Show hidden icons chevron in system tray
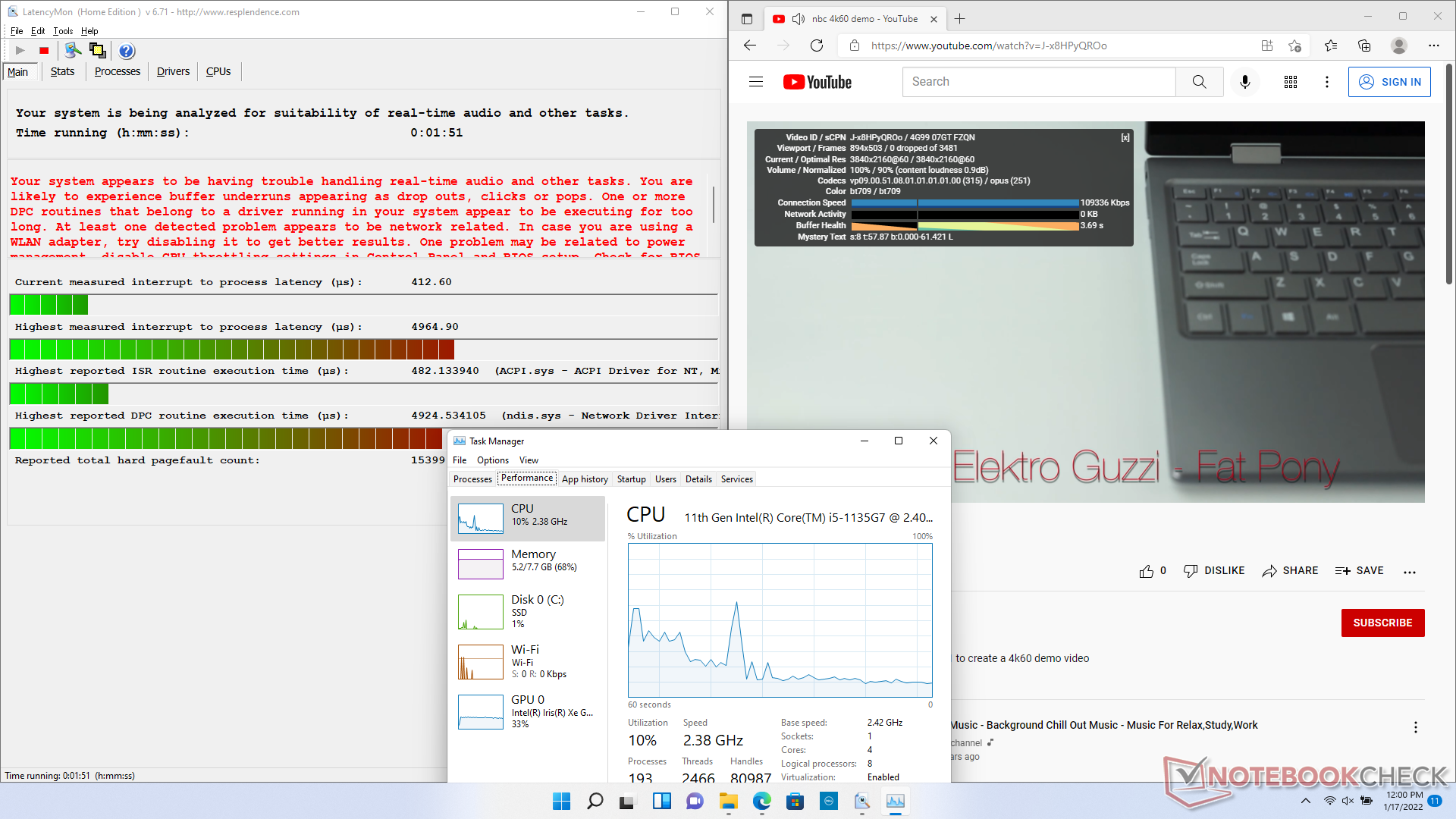This screenshot has width=1456, height=819. tap(1305, 801)
